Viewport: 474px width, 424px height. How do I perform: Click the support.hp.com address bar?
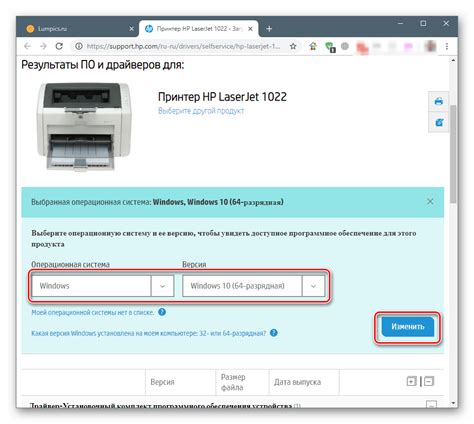pyautogui.click(x=183, y=46)
